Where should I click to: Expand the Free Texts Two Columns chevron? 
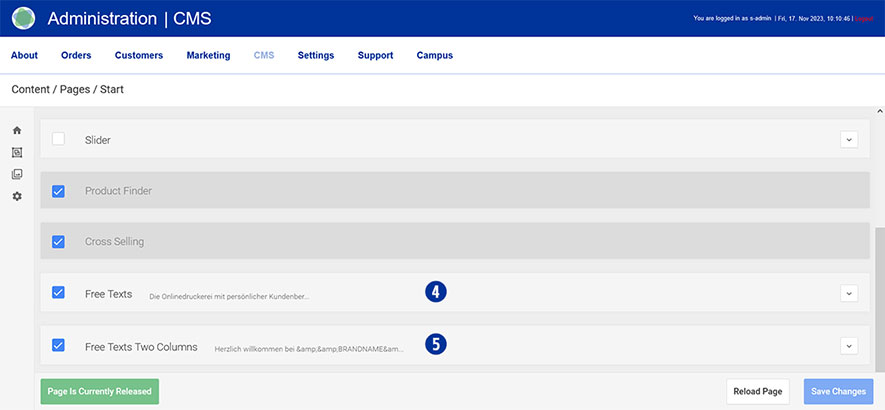click(849, 346)
